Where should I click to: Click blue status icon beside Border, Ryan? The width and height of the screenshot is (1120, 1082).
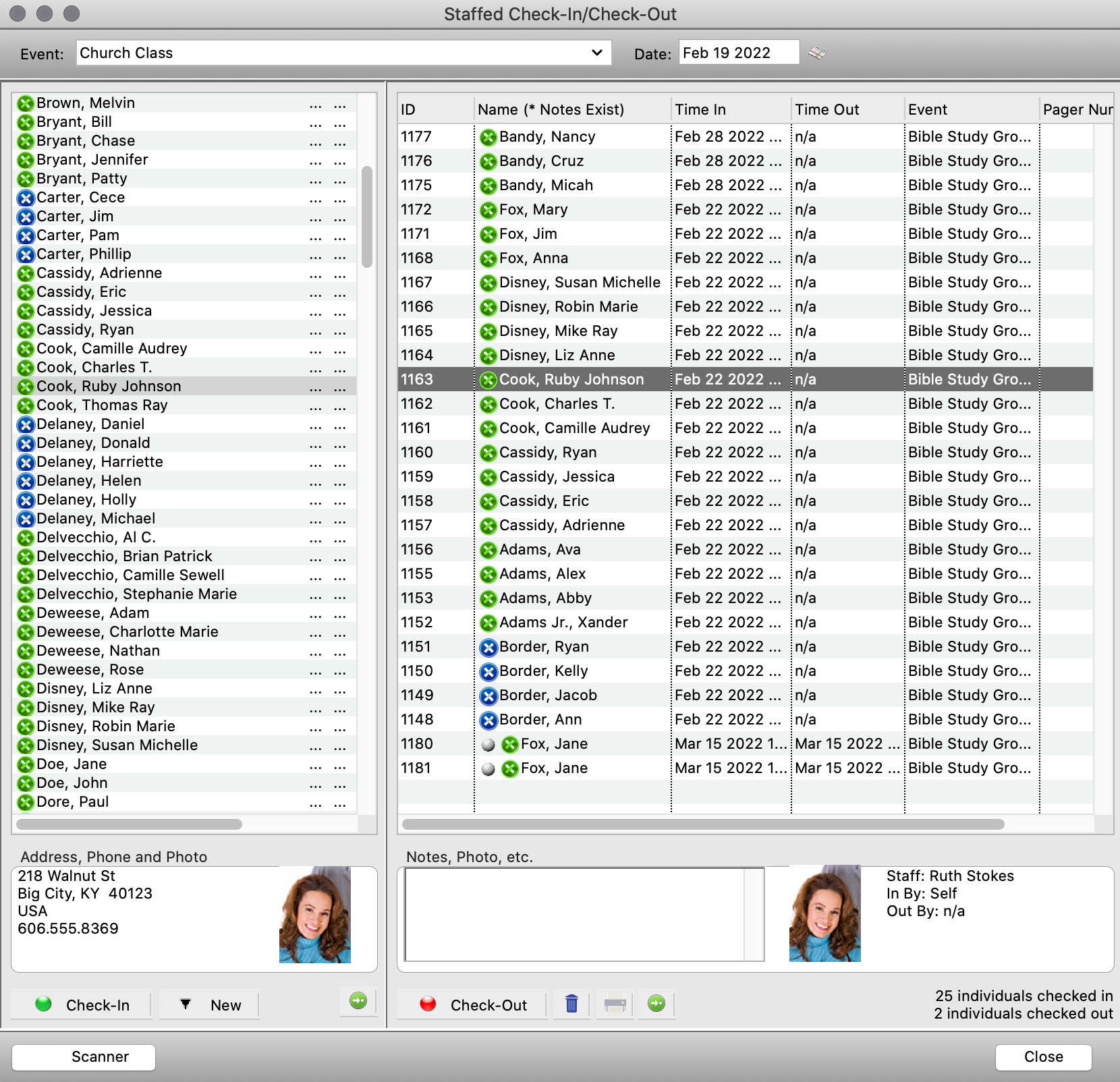[488, 648]
